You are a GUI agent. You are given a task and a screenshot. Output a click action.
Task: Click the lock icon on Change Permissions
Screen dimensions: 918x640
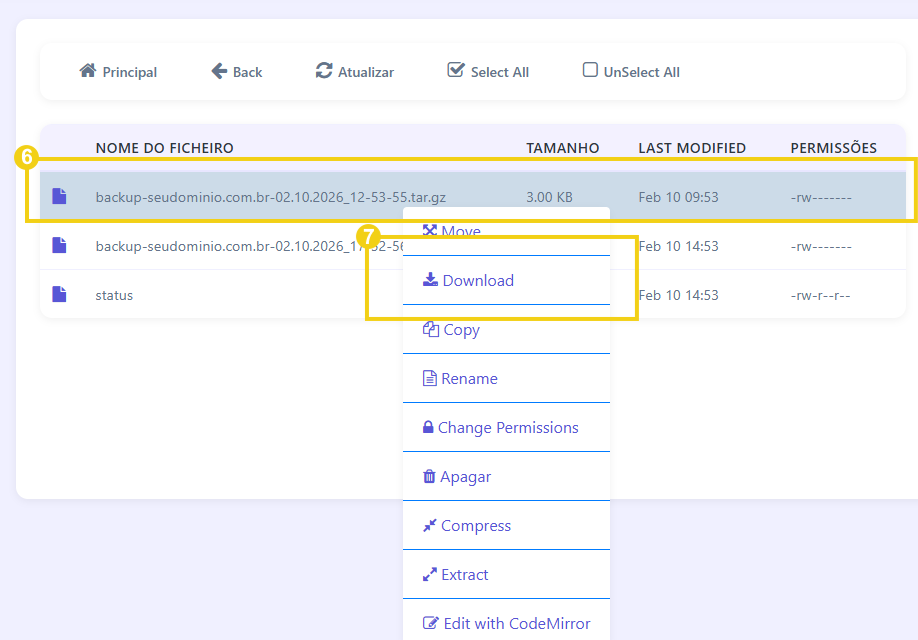click(430, 427)
